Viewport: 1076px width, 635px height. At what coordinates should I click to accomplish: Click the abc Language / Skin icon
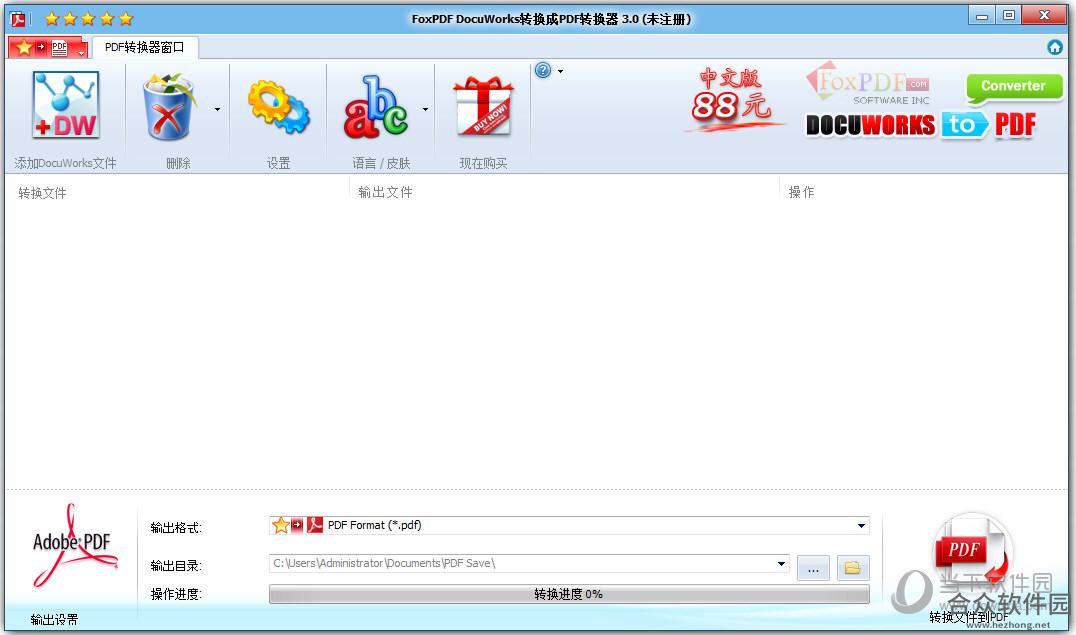[x=375, y=107]
